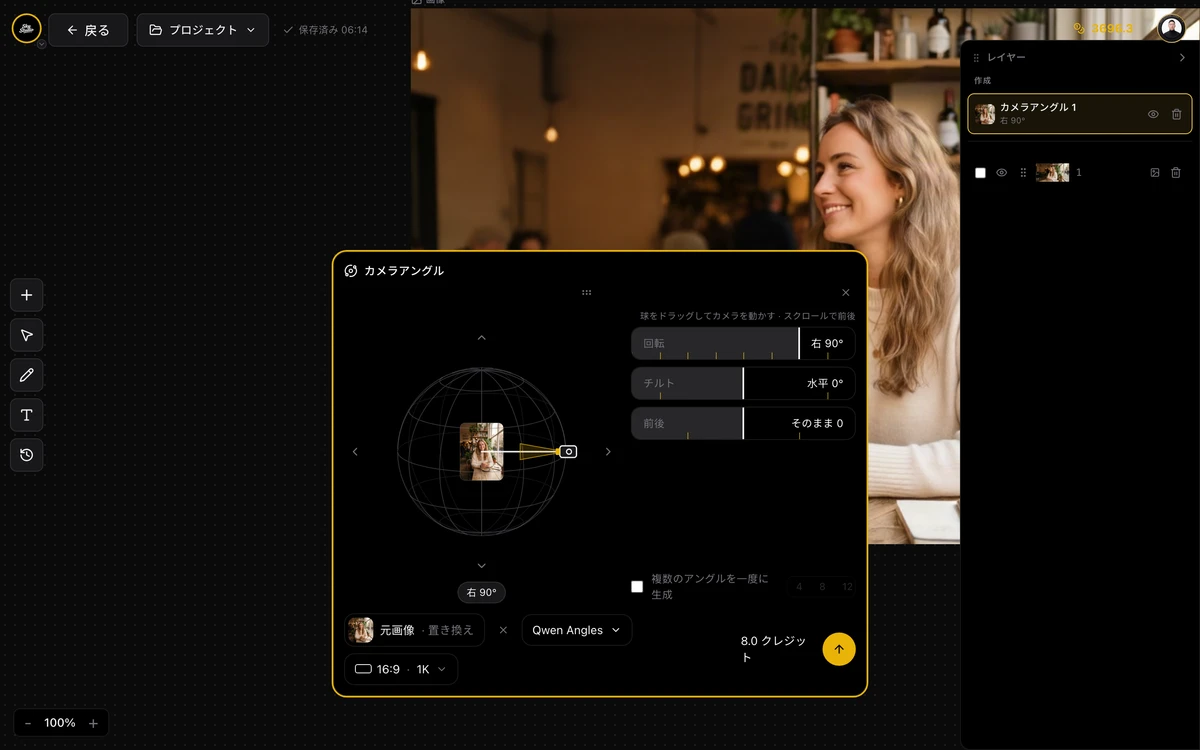Viewport: 1200px width, 750px height.
Task: Zoom out with the minus button
Action: point(28,723)
